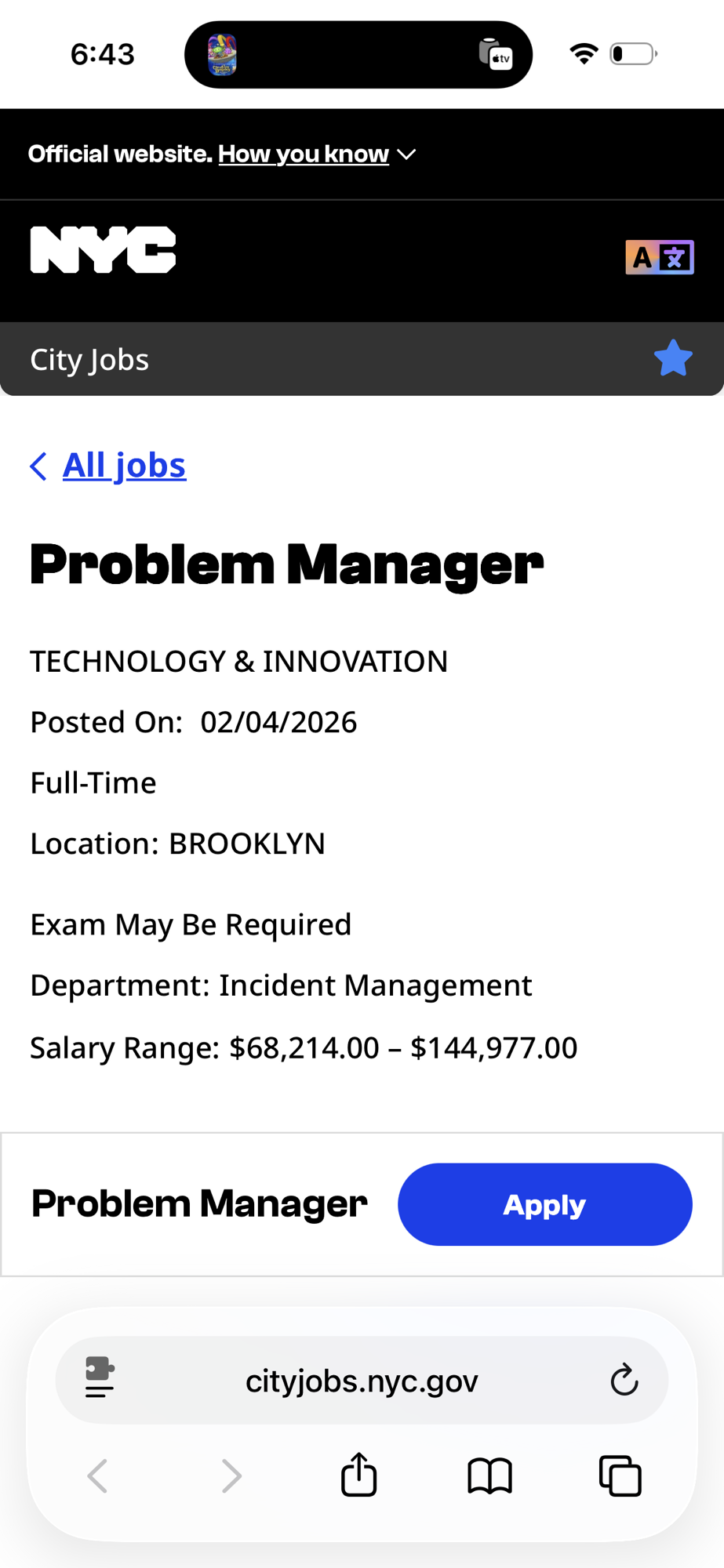Toggle the blue favorite star
The image size is (724, 1568).
pos(673,359)
